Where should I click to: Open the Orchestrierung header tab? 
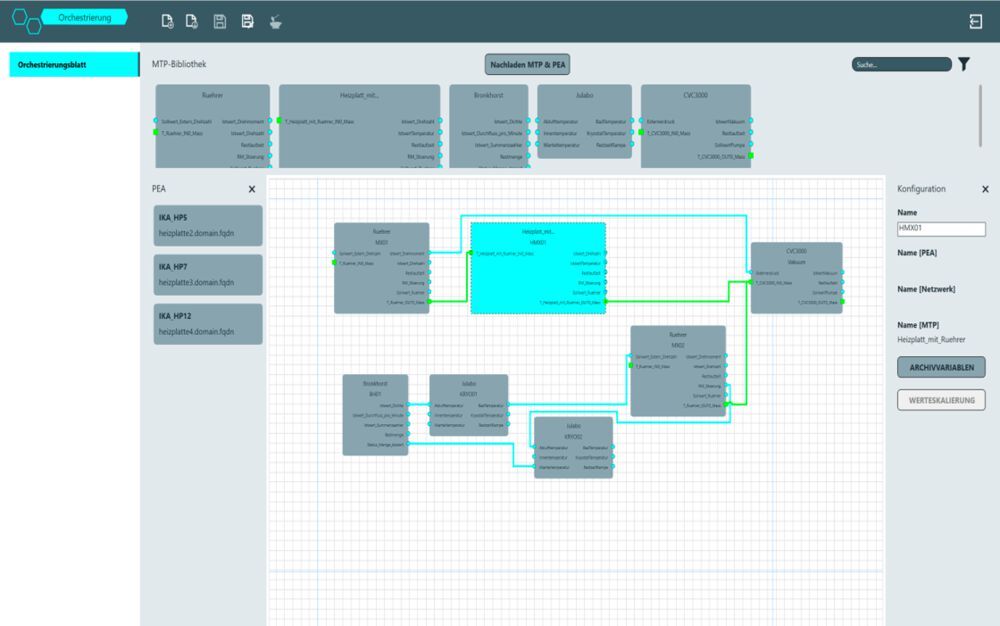(85, 17)
